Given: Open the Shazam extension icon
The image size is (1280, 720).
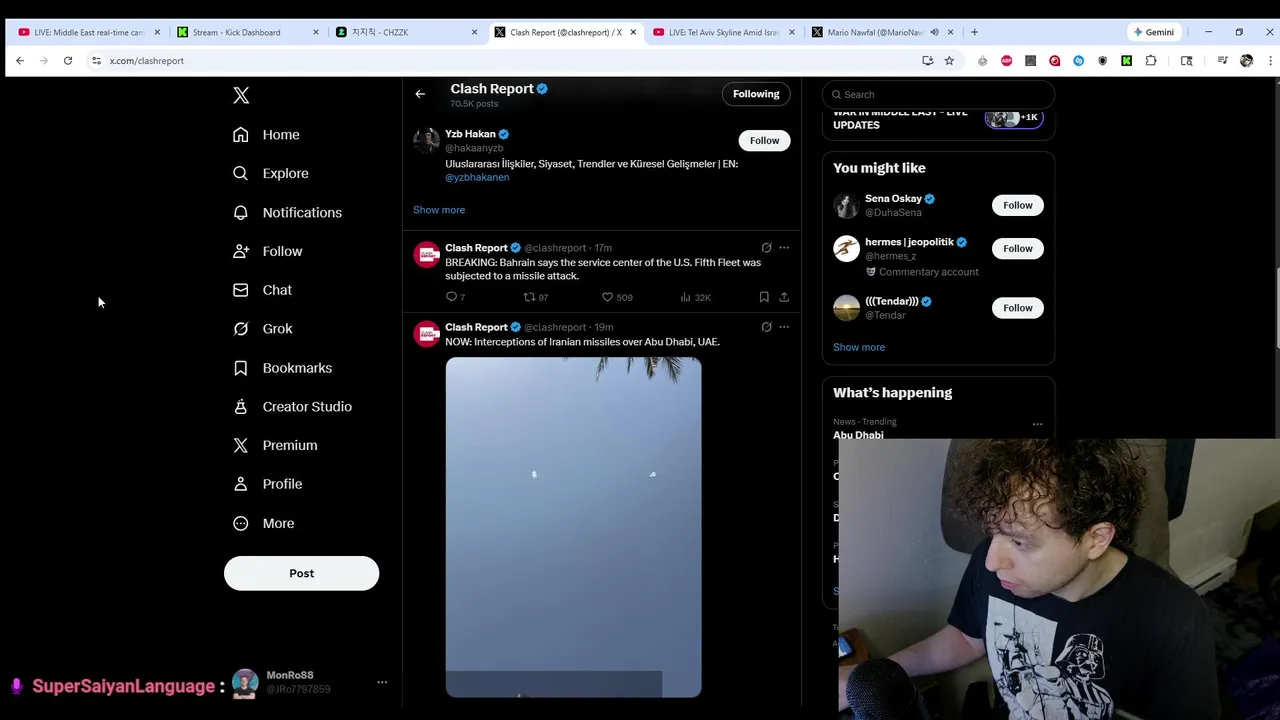Looking at the screenshot, I should 1078,61.
